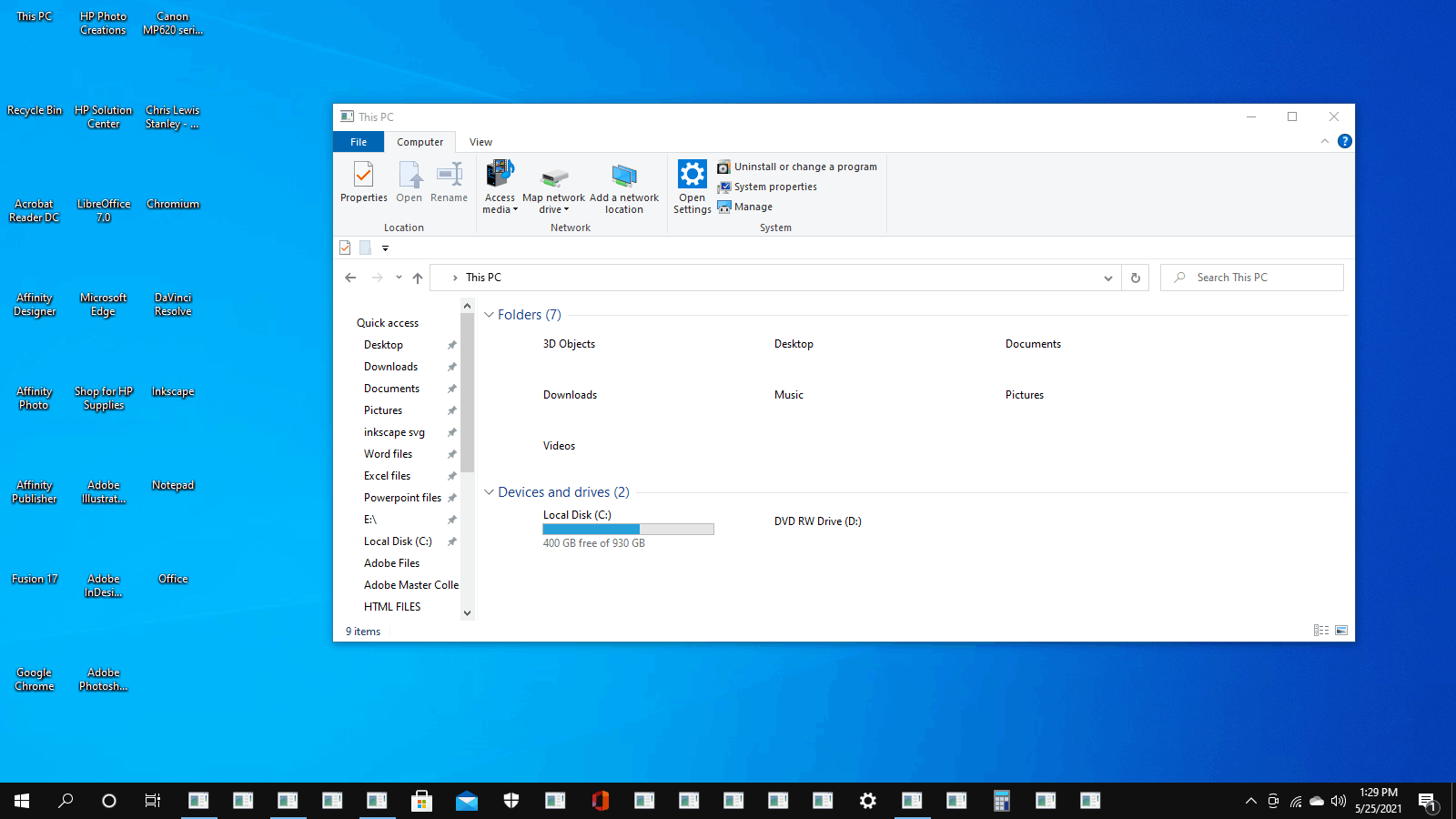Image resolution: width=1456 pixels, height=819 pixels.
Task: Open the File menu tab
Action: click(359, 142)
